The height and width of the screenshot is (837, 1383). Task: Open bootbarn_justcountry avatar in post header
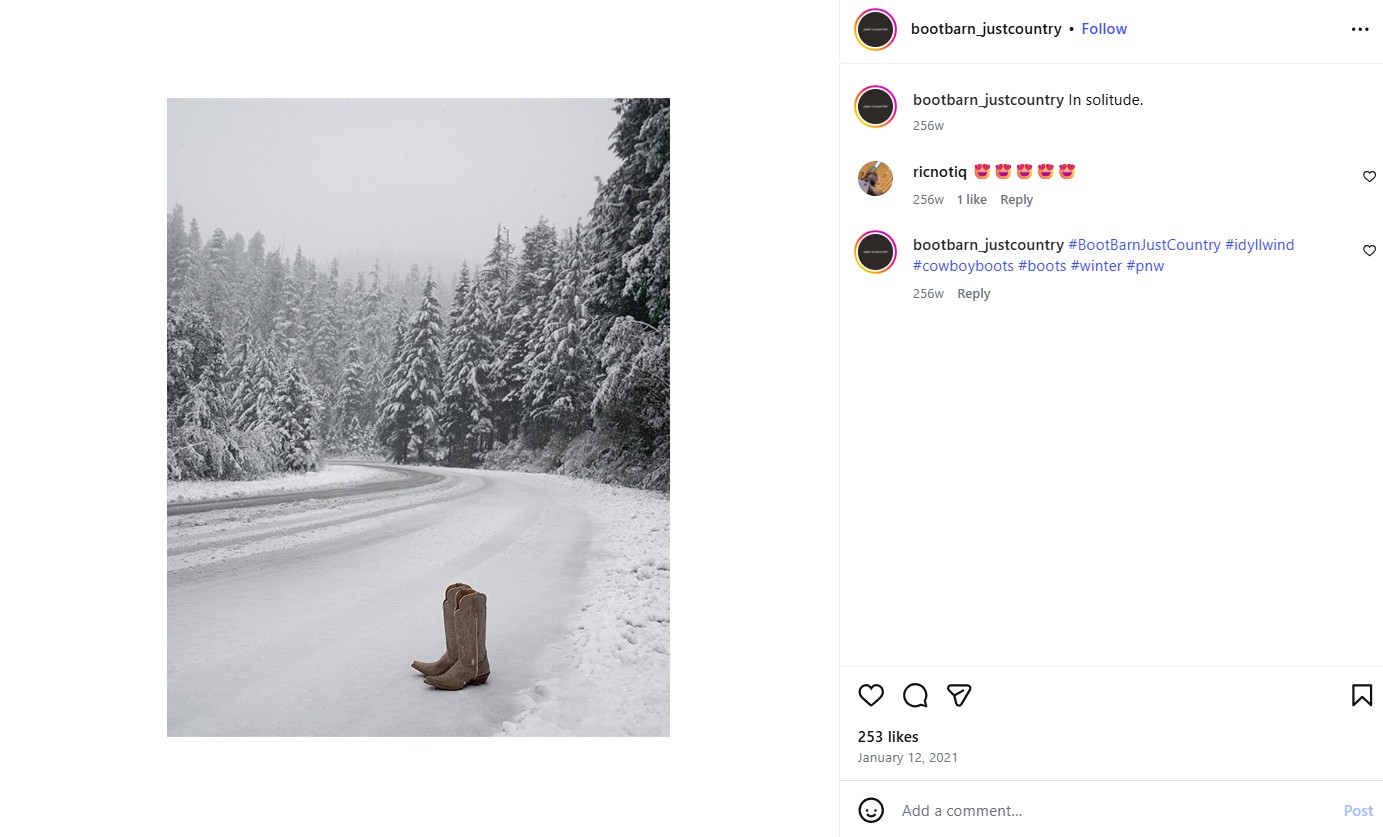(875, 29)
